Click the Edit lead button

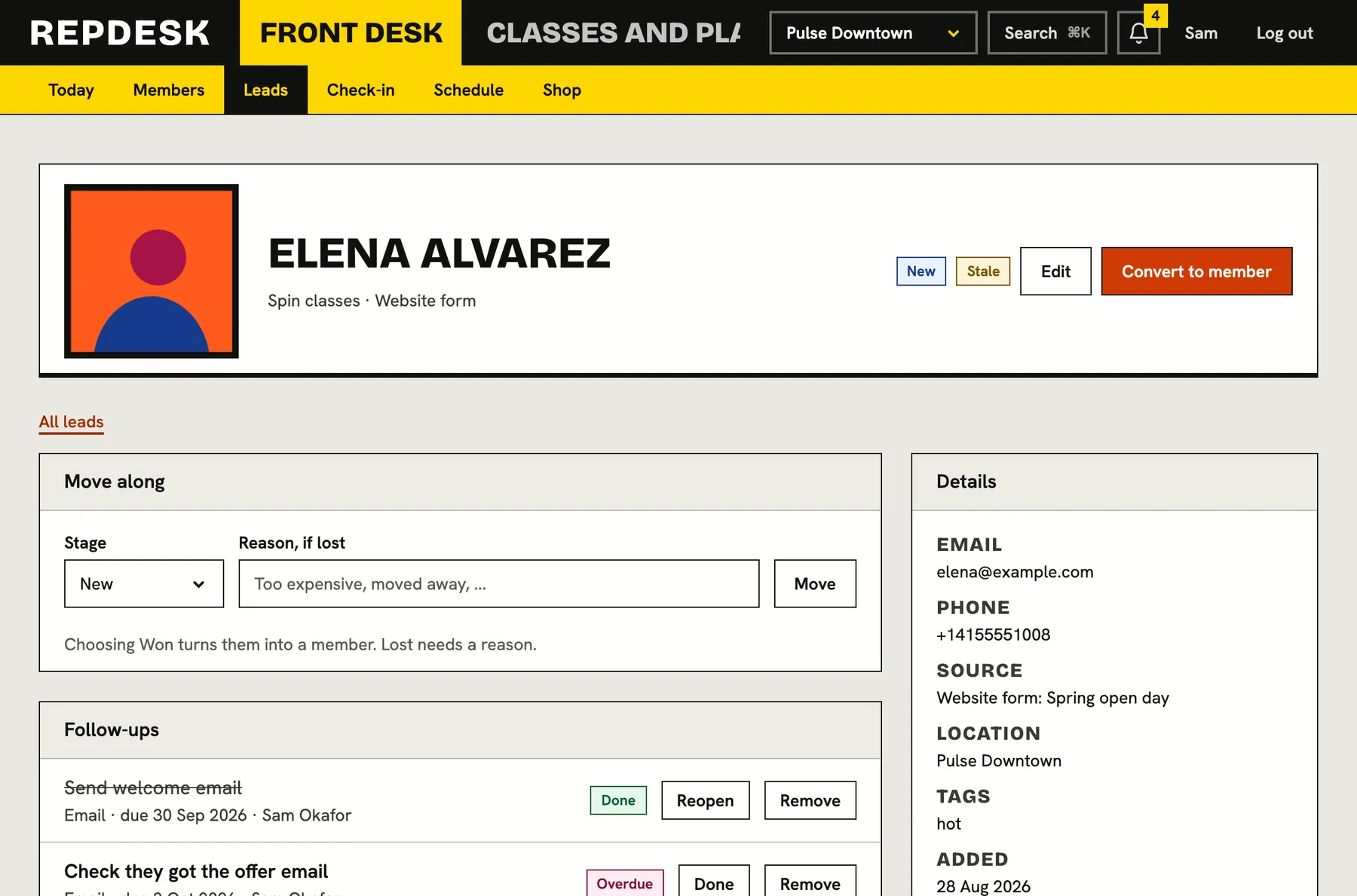tap(1055, 271)
